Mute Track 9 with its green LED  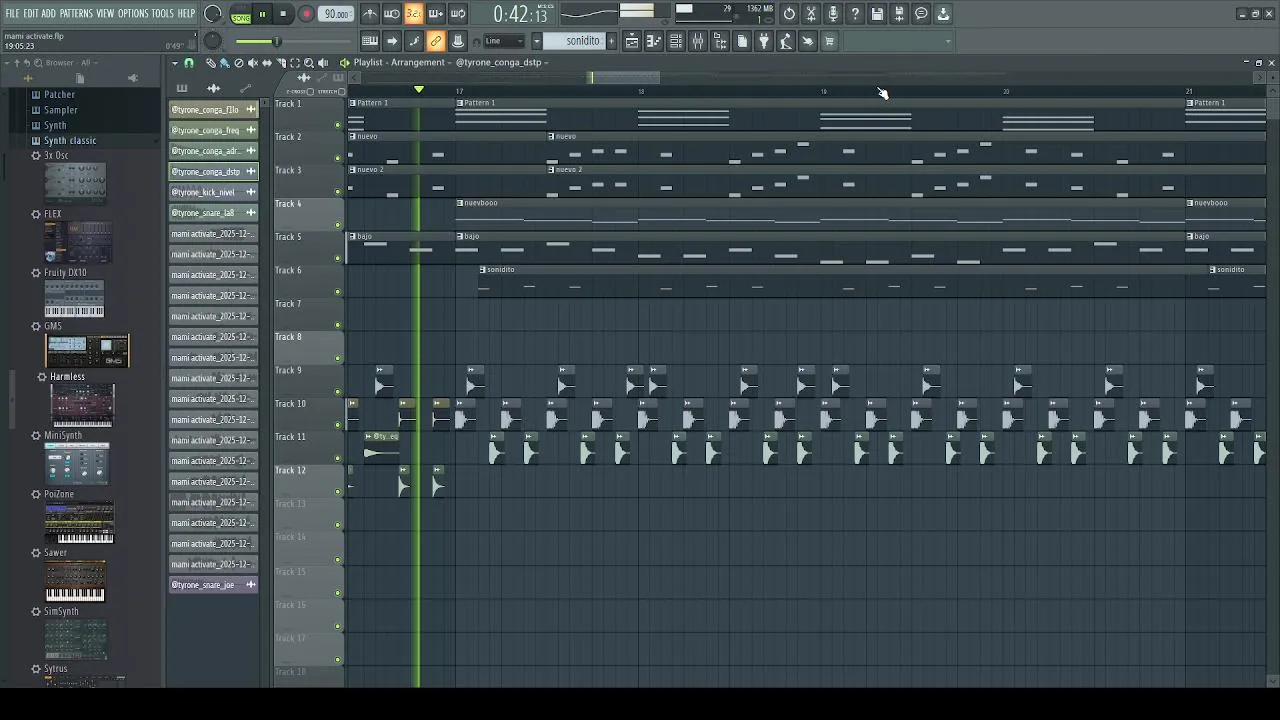coord(338,392)
